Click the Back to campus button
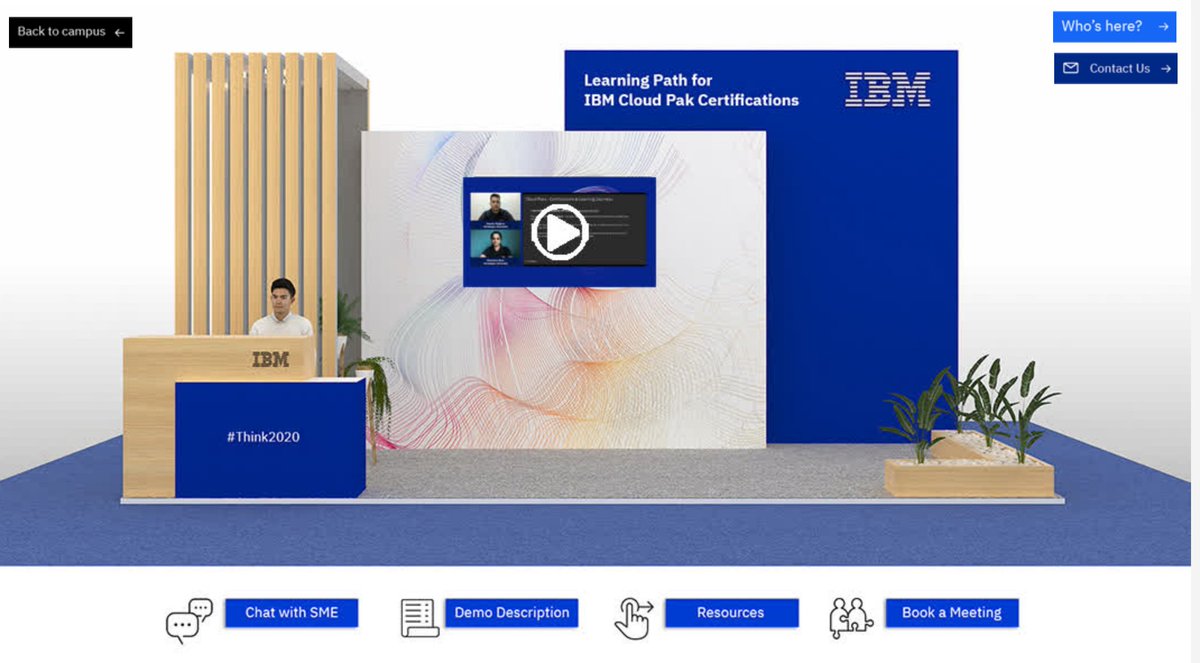 [x=70, y=32]
